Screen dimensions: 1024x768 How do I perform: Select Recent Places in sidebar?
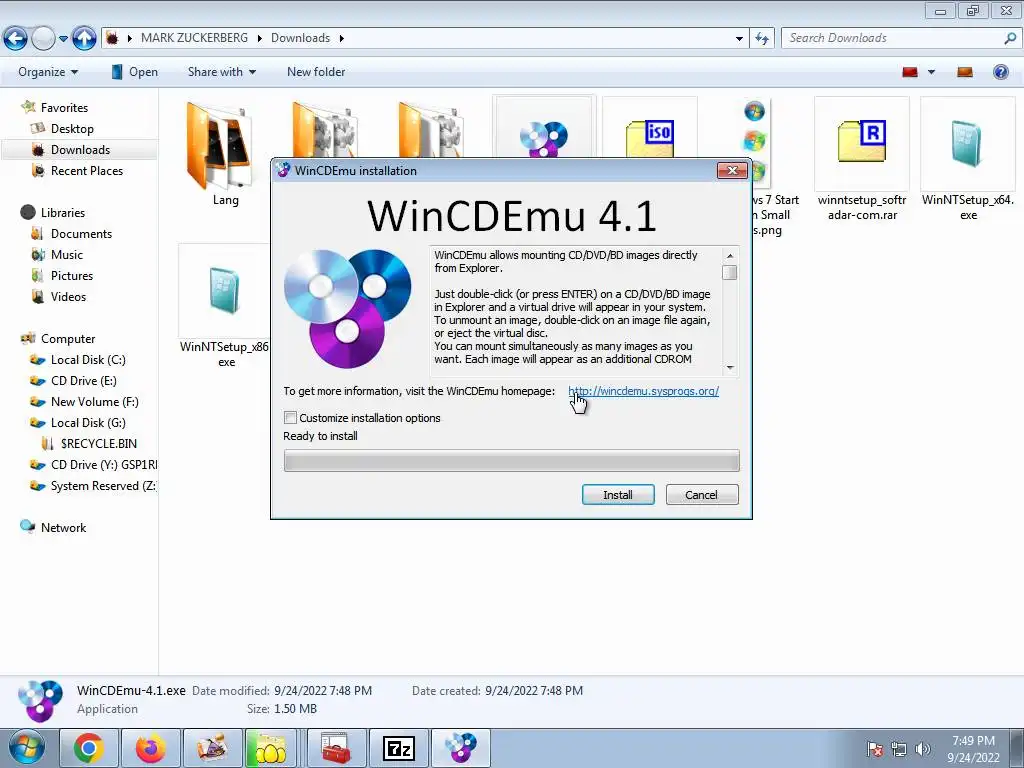pyautogui.click(x=87, y=170)
